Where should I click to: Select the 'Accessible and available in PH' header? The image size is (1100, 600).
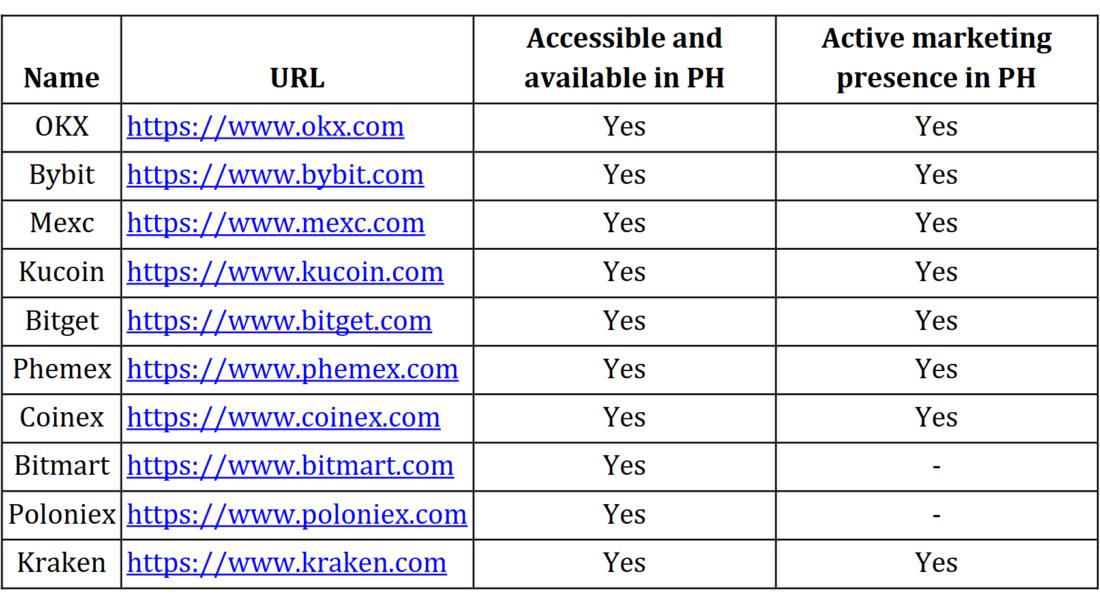[624, 58]
